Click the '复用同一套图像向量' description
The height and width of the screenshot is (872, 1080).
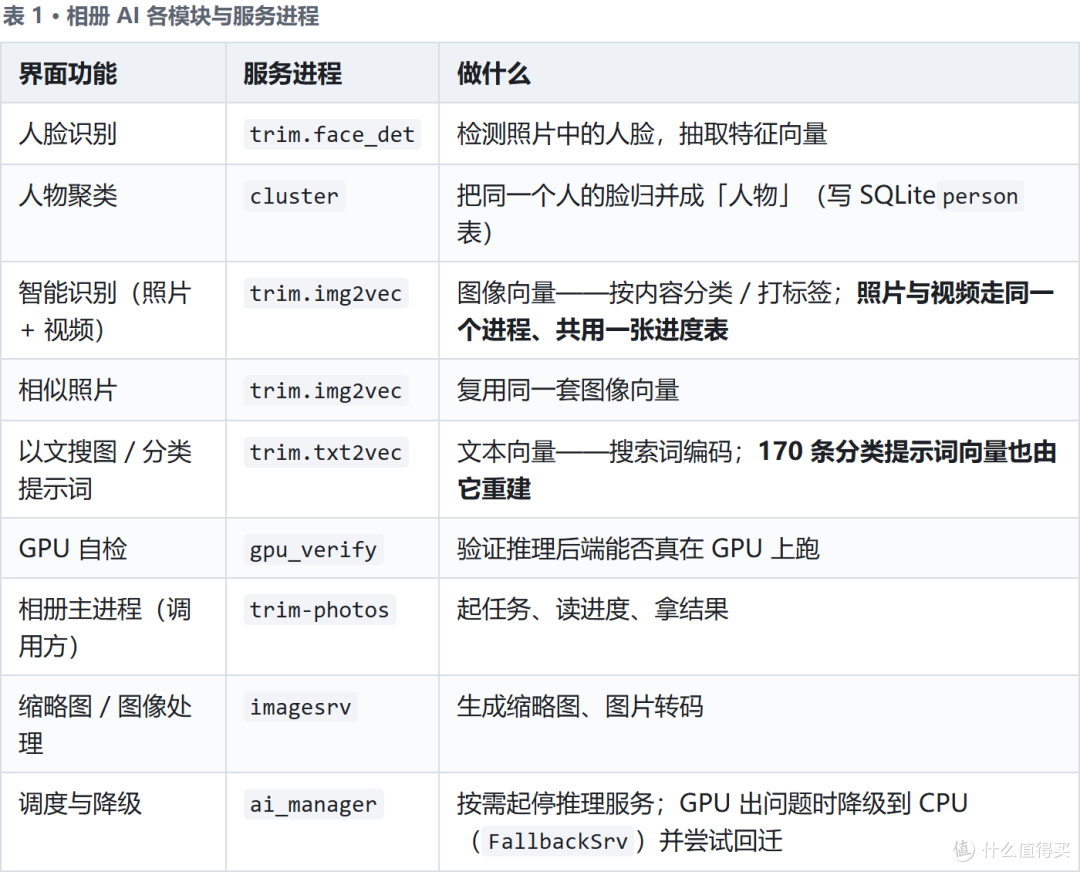tap(568, 390)
